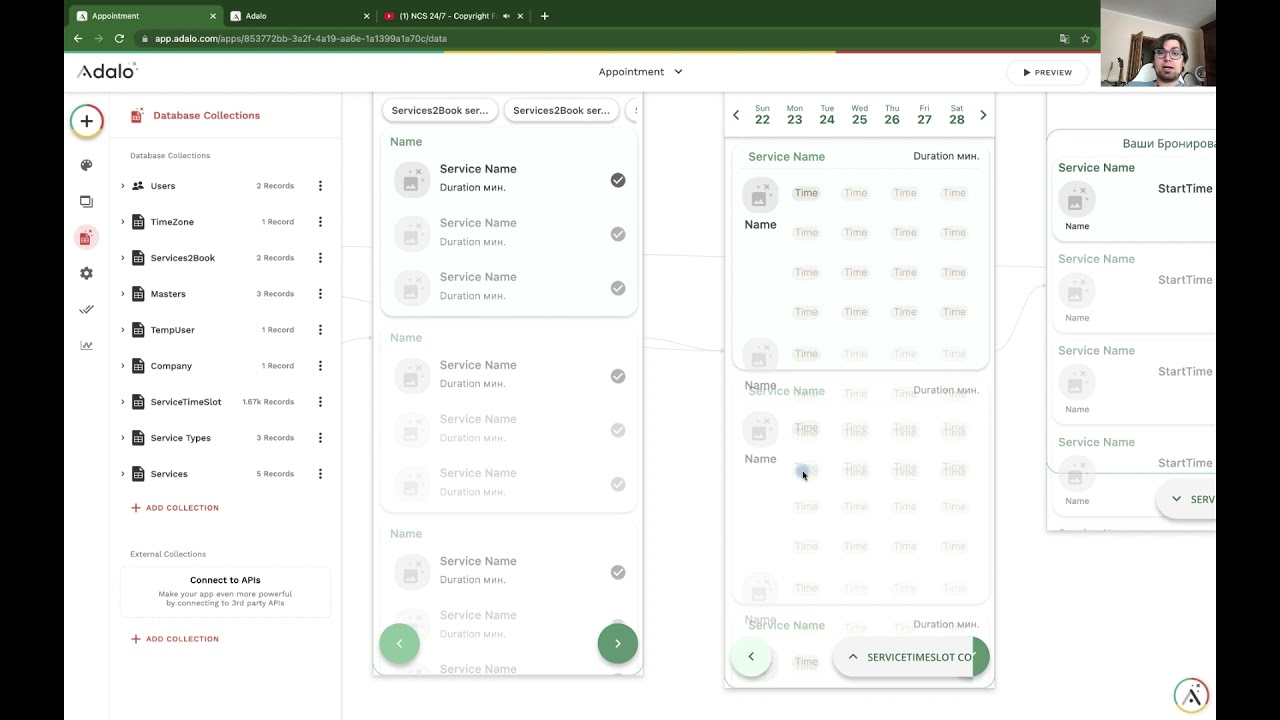Click the browser reload icon
Image resolution: width=1280 pixels, height=720 pixels.
click(119, 38)
